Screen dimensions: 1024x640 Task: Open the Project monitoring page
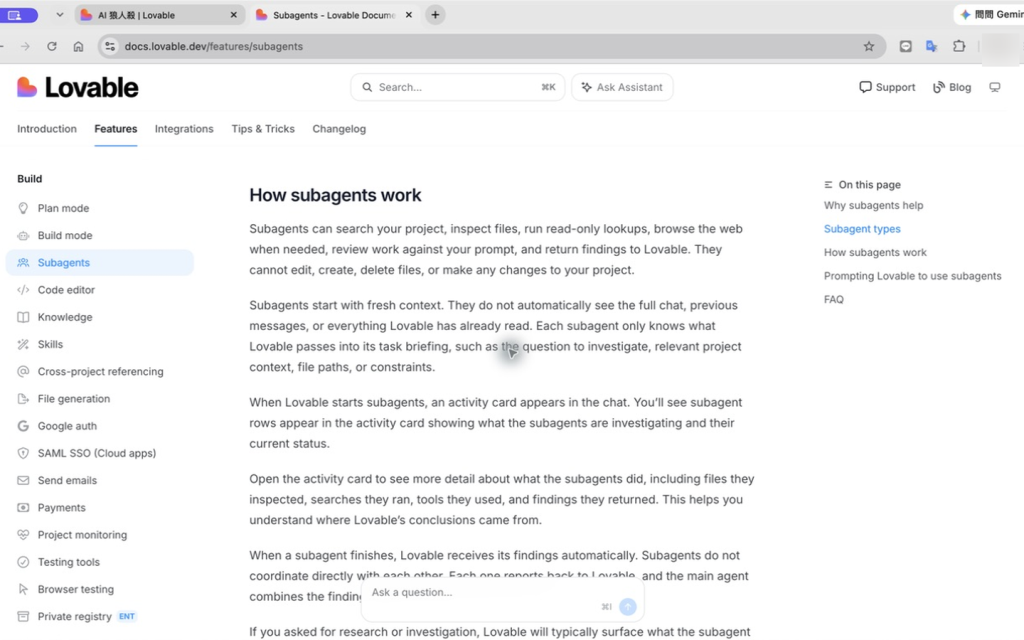(x=82, y=535)
